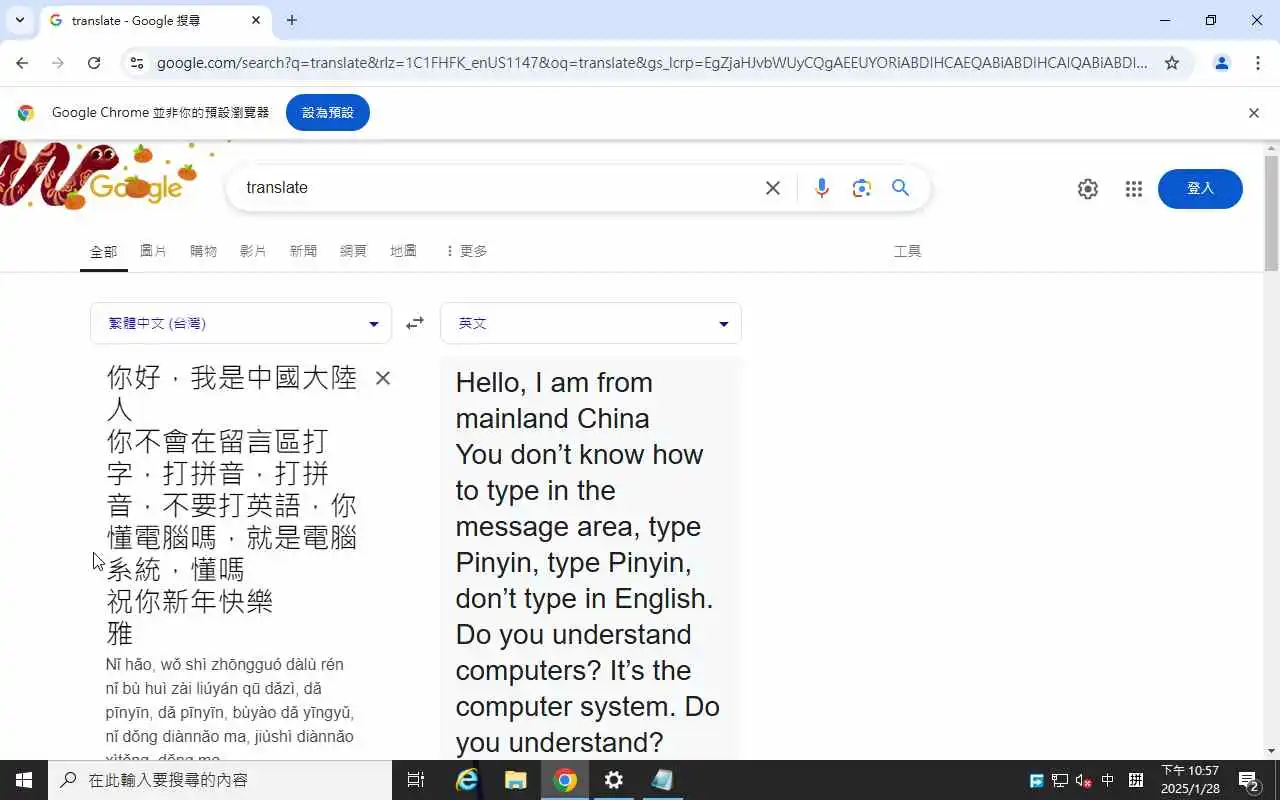This screenshot has height=800, width=1280.
Task: Open the Chrome profile avatar icon
Action: 1222,63
